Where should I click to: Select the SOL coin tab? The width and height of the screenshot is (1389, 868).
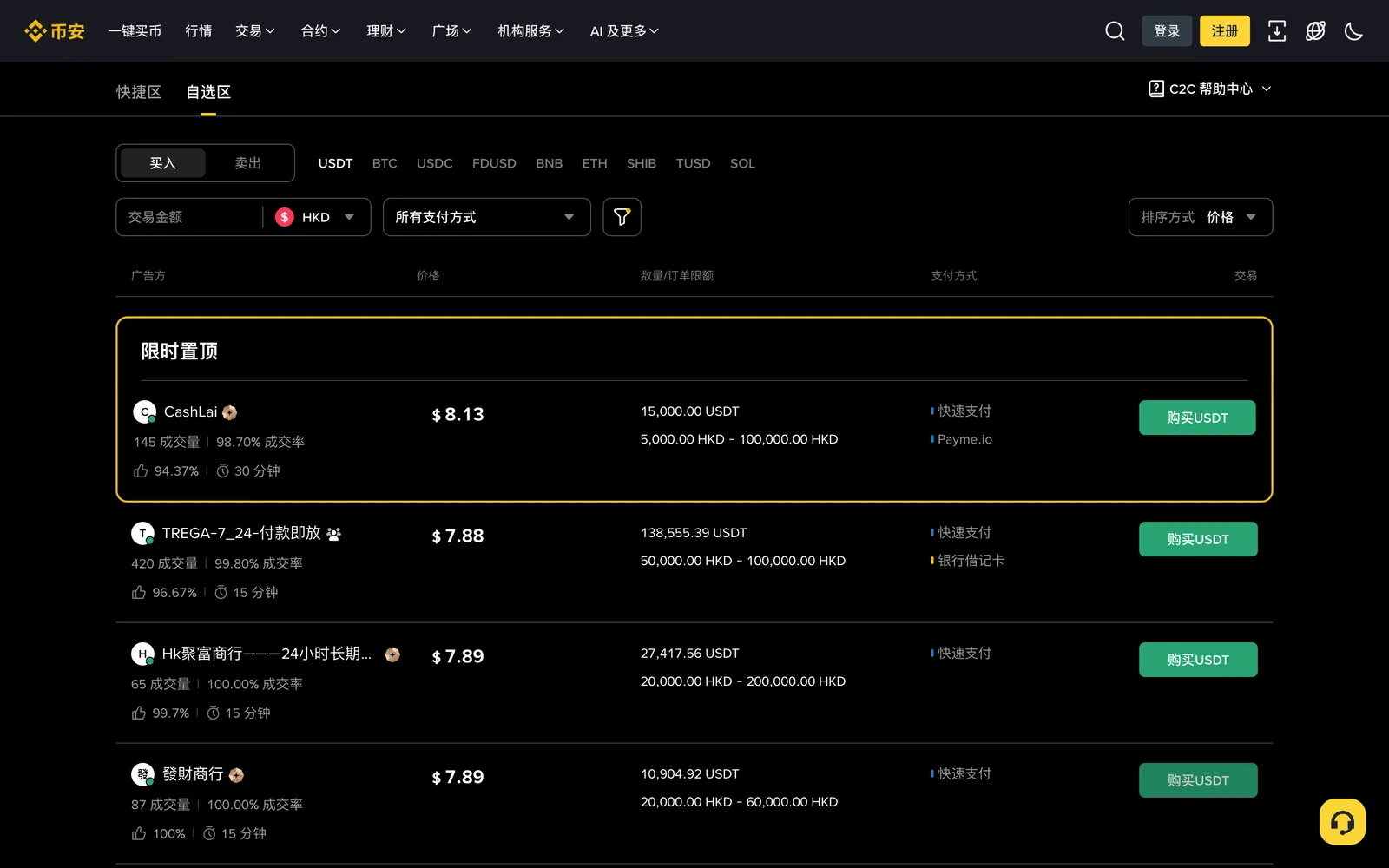point(742,163)
